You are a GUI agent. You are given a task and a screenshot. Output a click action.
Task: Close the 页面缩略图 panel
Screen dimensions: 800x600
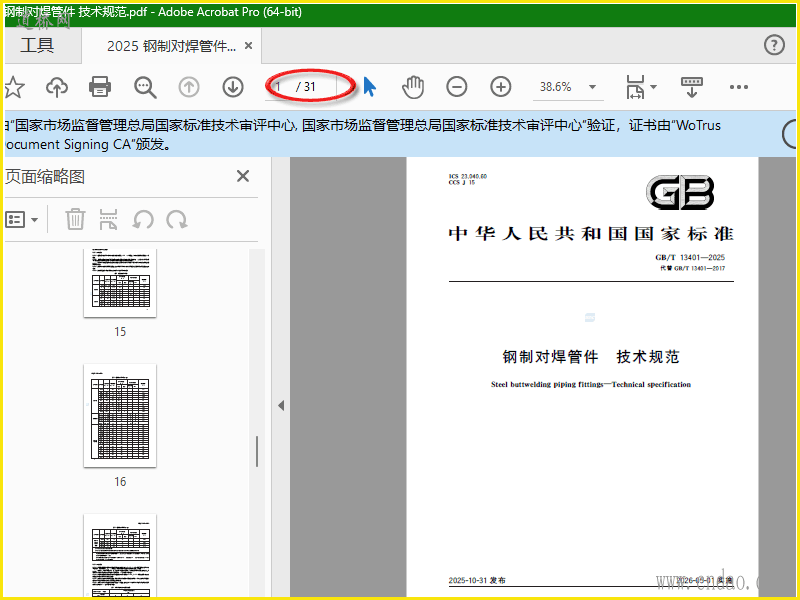tap(243, 176)
